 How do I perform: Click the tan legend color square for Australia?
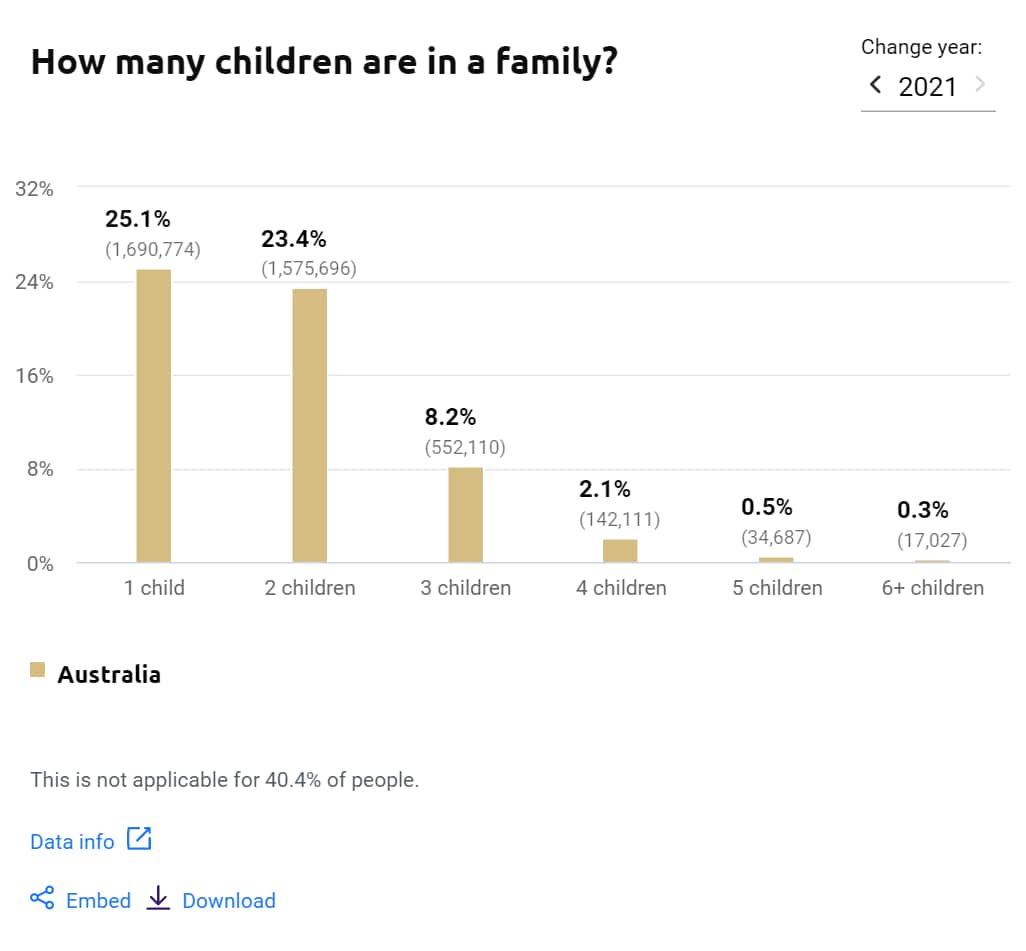pos(38,668)
